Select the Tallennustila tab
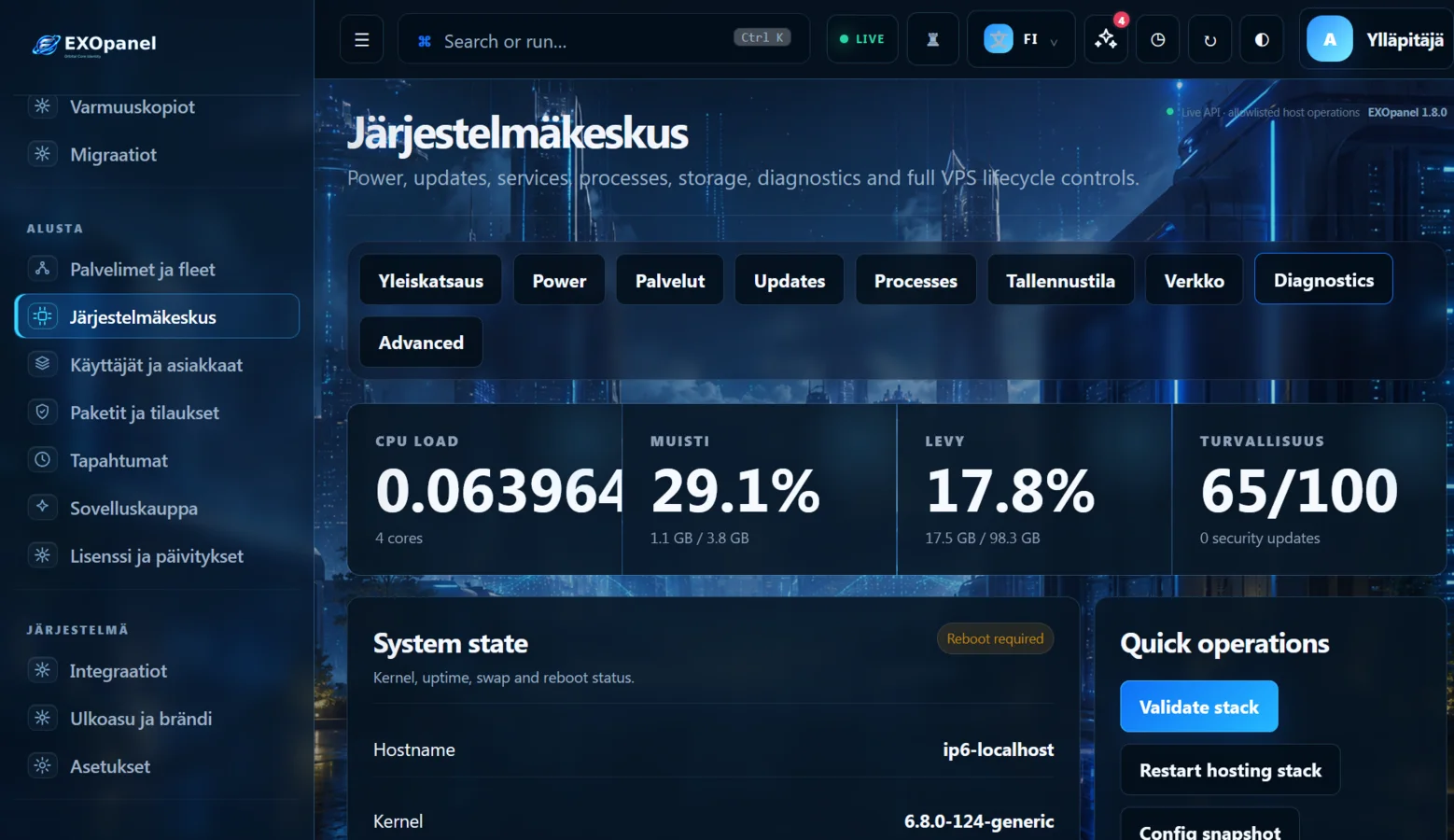 (x=1061, y=280)
